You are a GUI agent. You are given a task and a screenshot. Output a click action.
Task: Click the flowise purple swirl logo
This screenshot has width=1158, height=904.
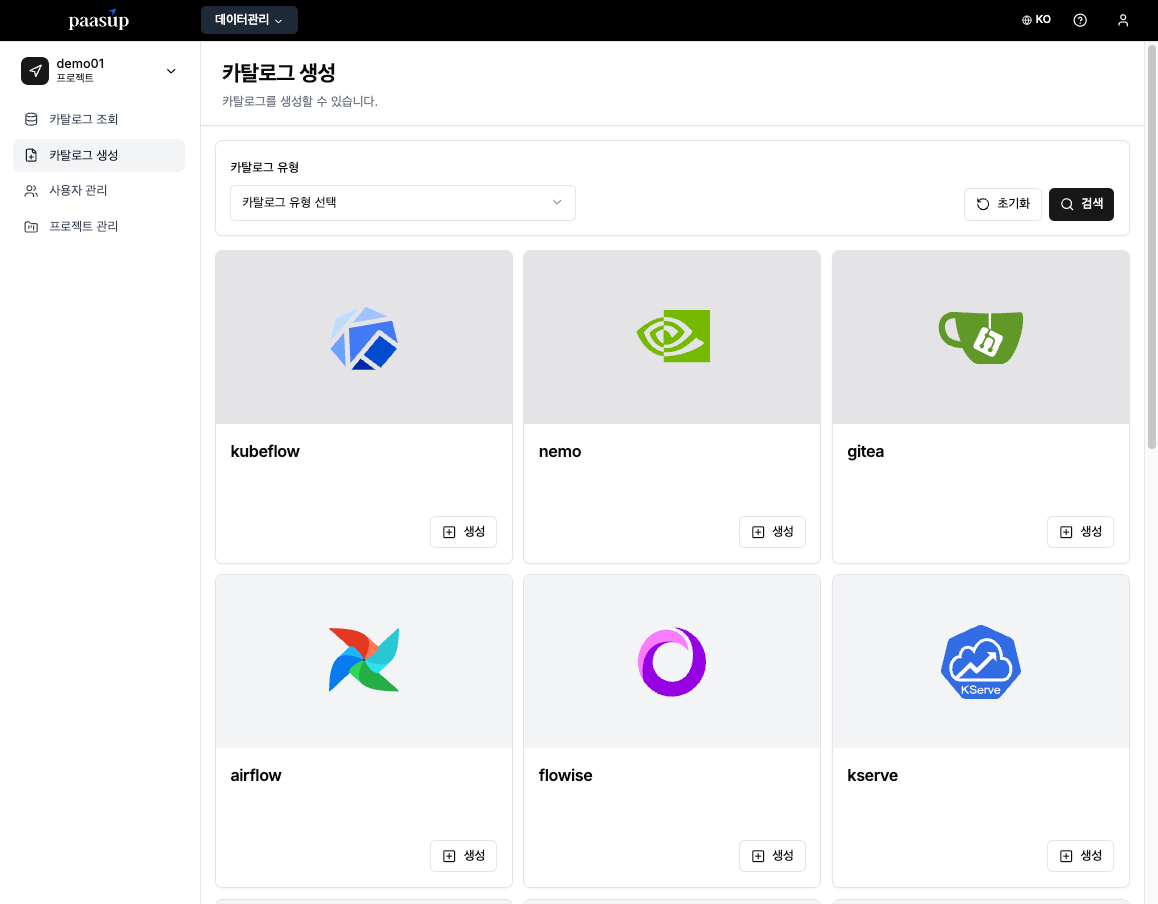click(x=672, y=662)
